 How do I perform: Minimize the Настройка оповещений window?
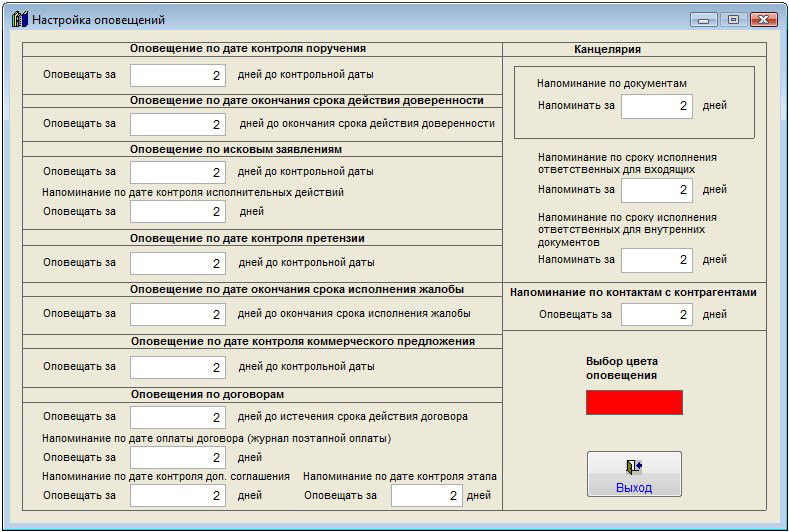703,20
